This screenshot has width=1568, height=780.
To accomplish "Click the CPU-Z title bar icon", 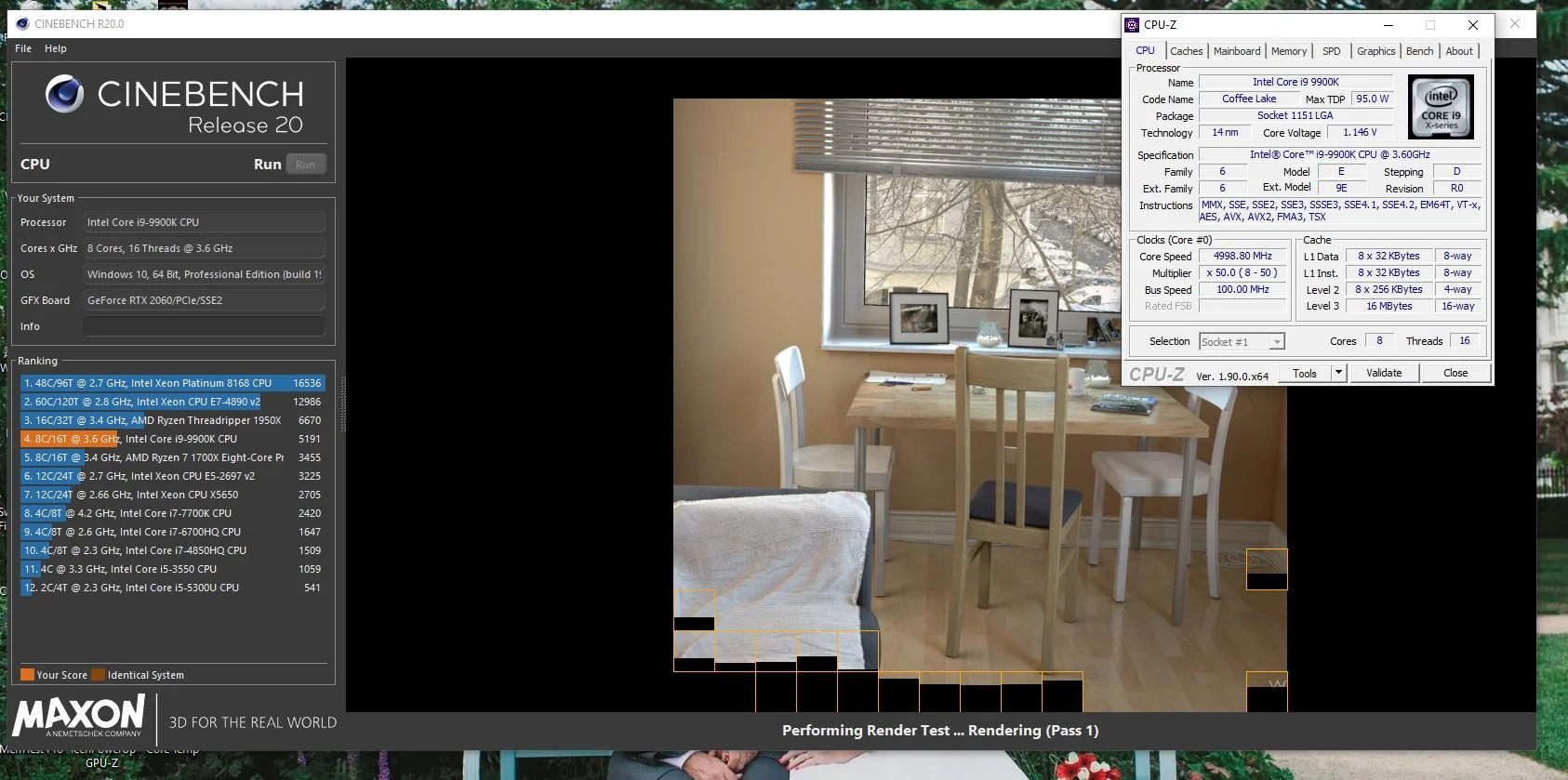I will (x=1132, y=25).
